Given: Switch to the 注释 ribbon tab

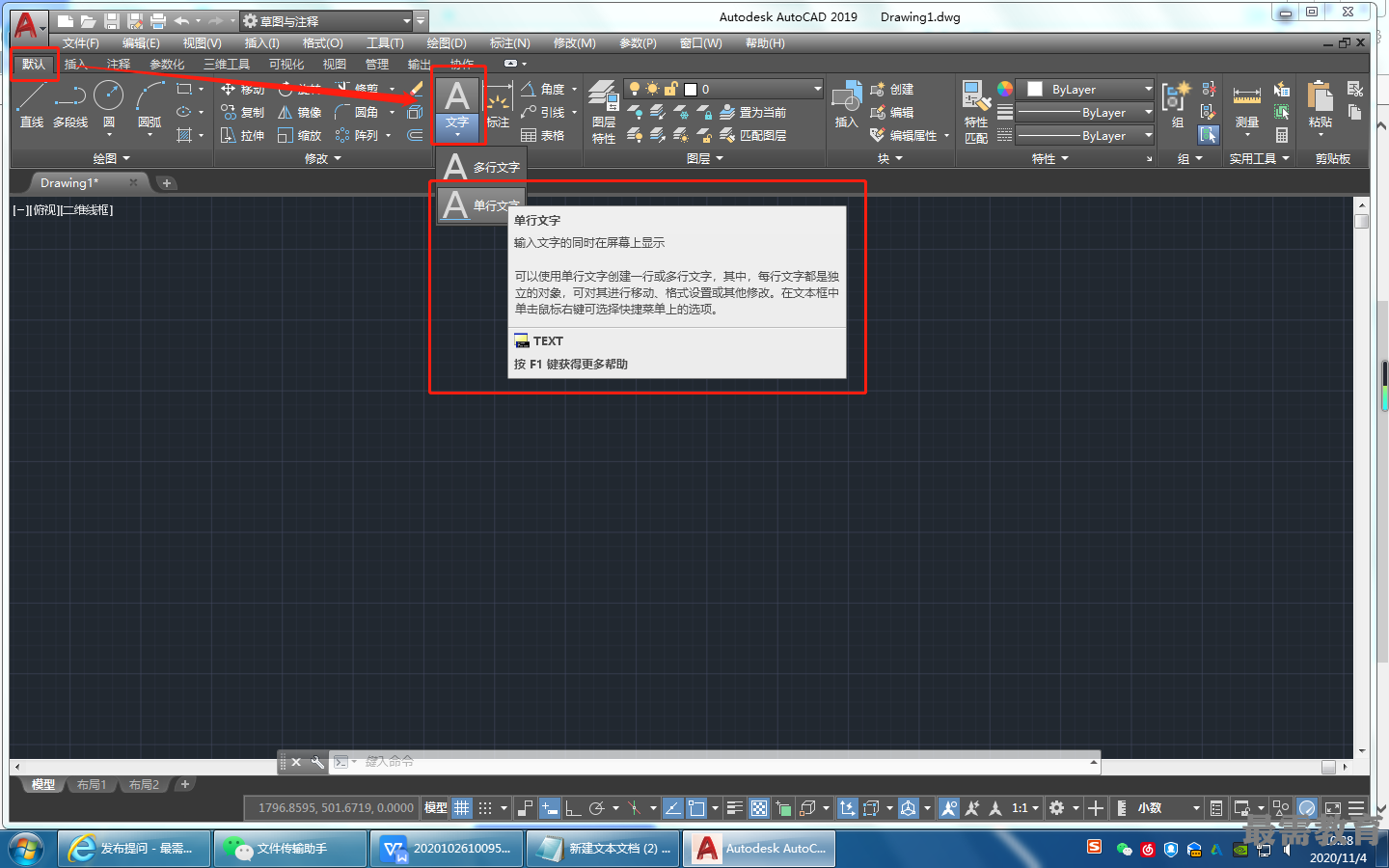Looking at the screenshot, I should pos(119,65).
